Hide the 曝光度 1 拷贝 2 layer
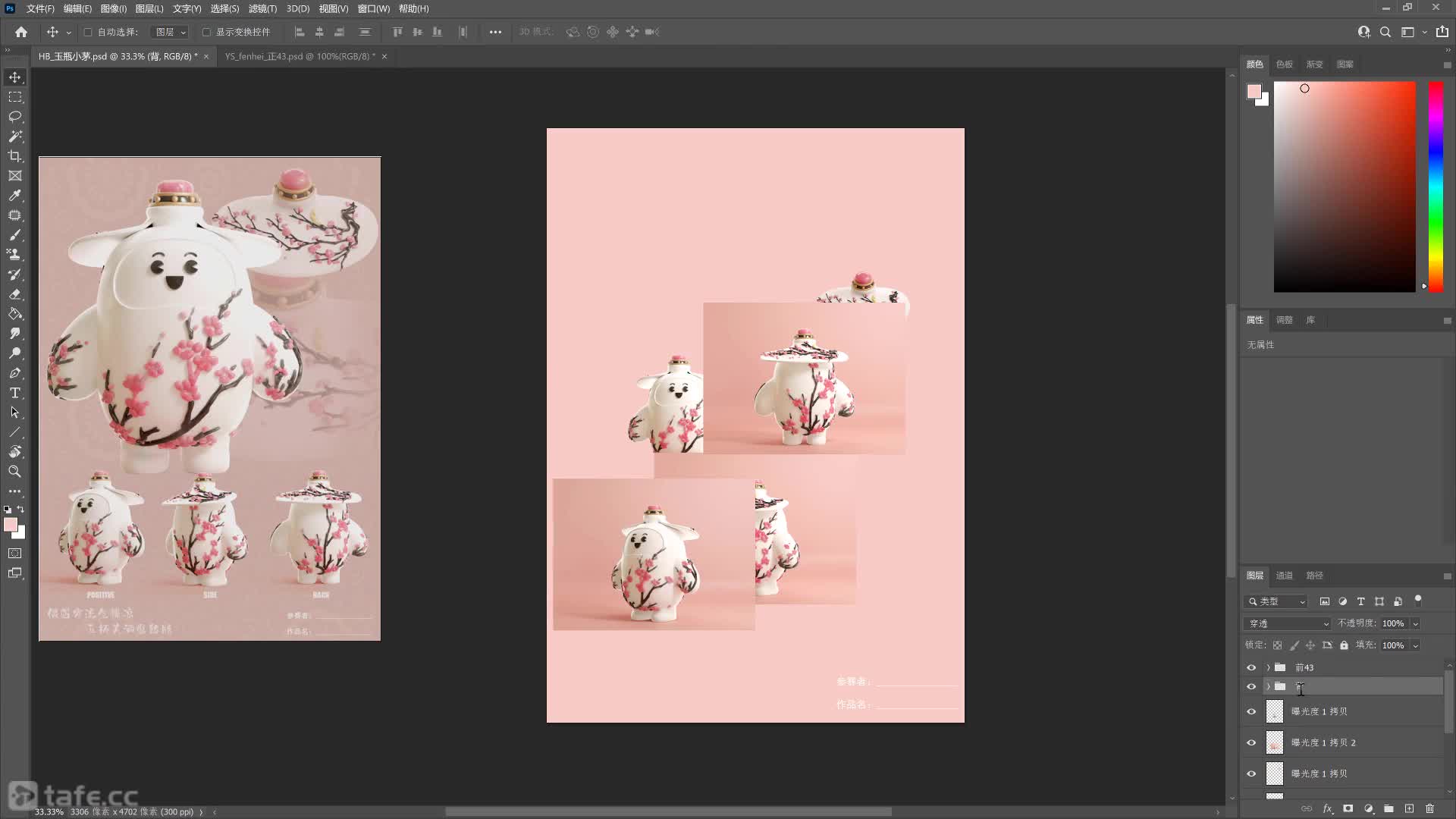Image resolution: width=1456 pixels, height=819 pixels. 1251,742
